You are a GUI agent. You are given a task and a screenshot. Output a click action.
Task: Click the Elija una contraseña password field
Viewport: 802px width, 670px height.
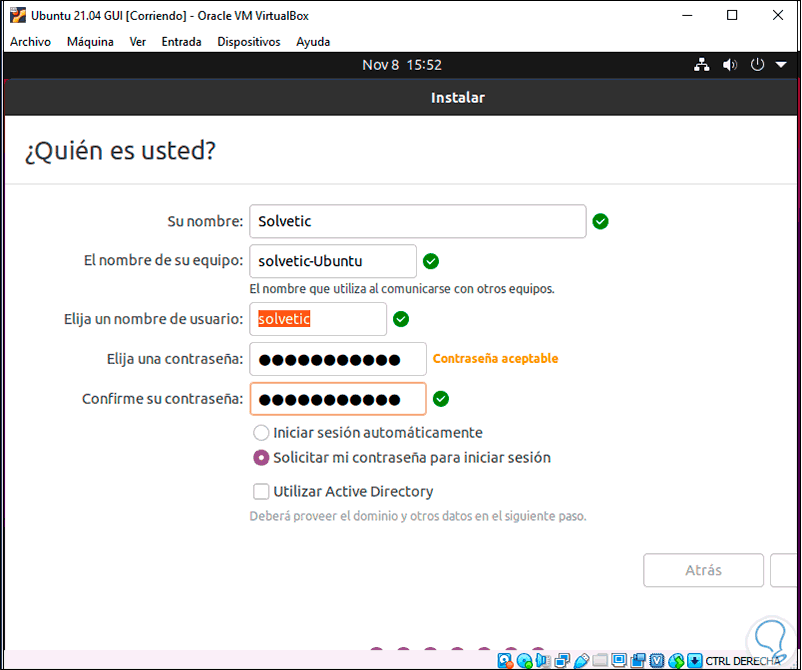click(x=338, y=359)
